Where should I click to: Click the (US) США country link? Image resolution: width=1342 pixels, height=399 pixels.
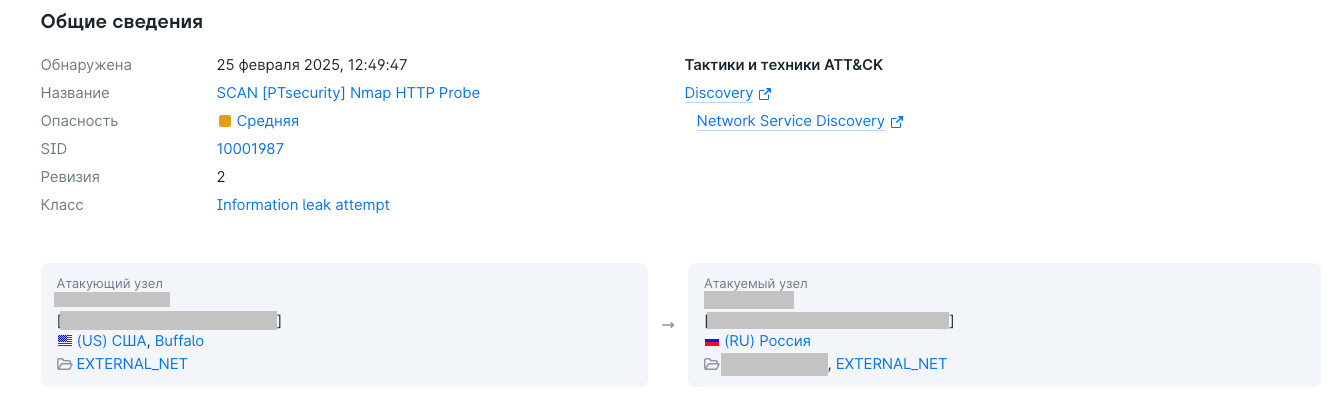(112, 341)
